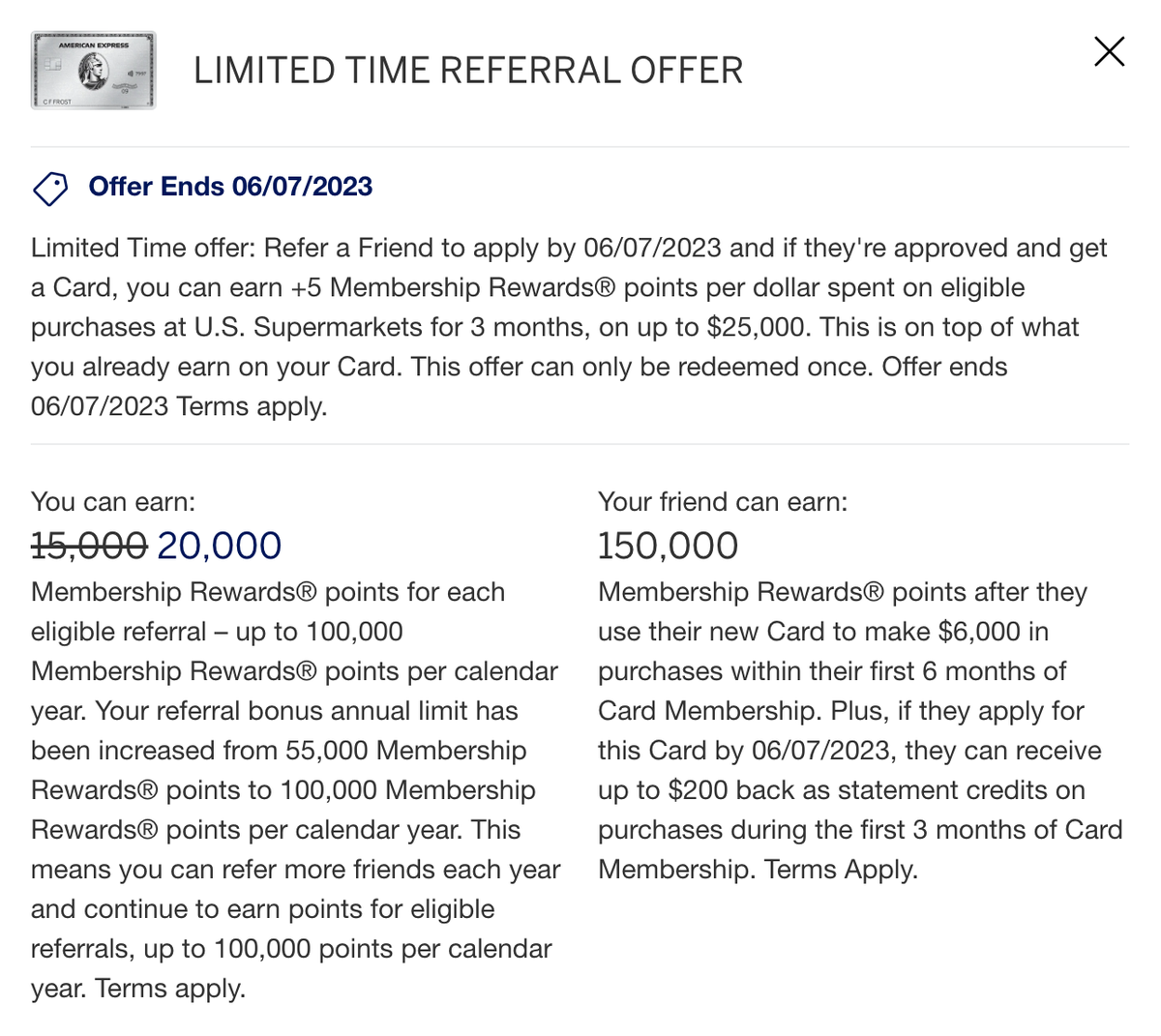Viewport: 1161px width, 1036px height.
Task: Select the highlighted 20,000 points amount
Action: click(219, 545)
